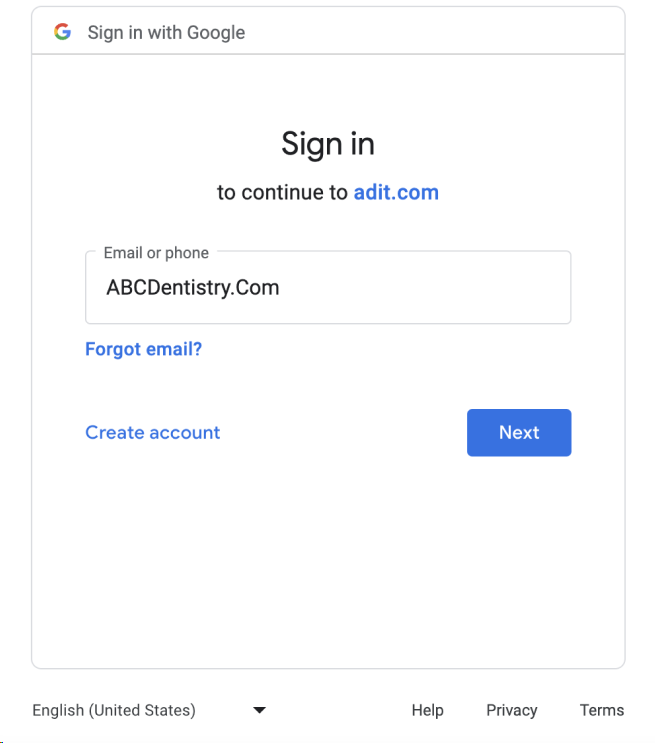The height and width of the screenshot is (743, 655).
Task: Click the ABCDentistry.Com text in field
Action: (193, 288)
